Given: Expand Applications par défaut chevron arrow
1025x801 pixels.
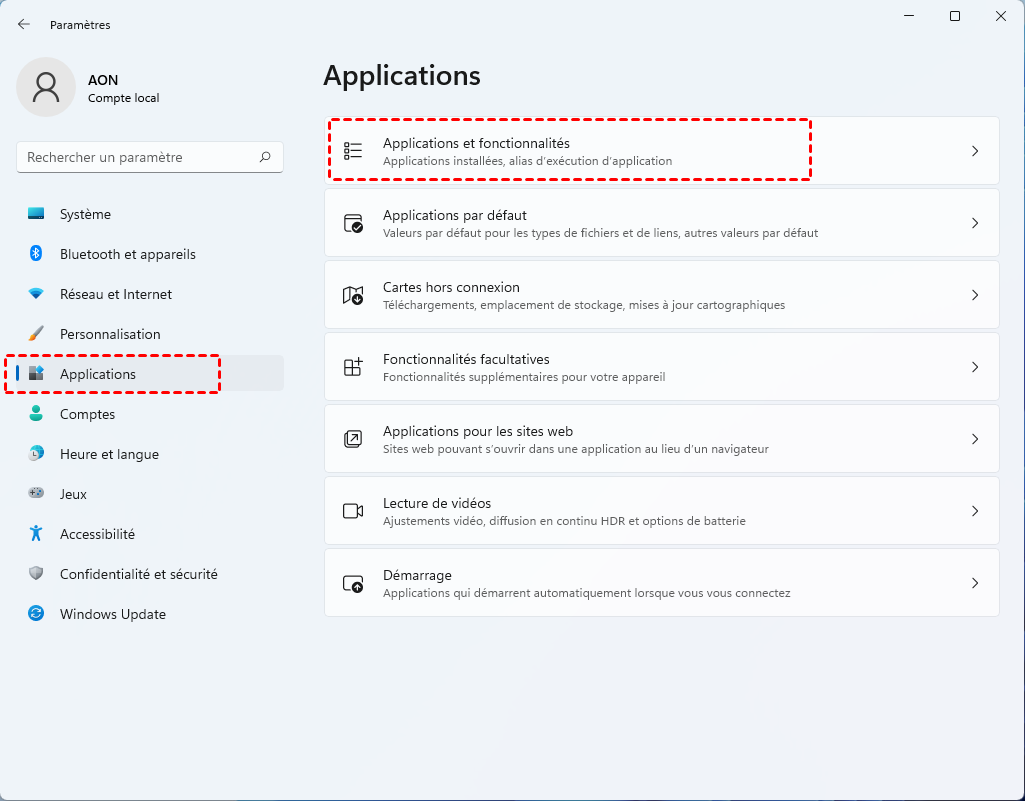Looking at the screenshot, I should coord(975,223).
